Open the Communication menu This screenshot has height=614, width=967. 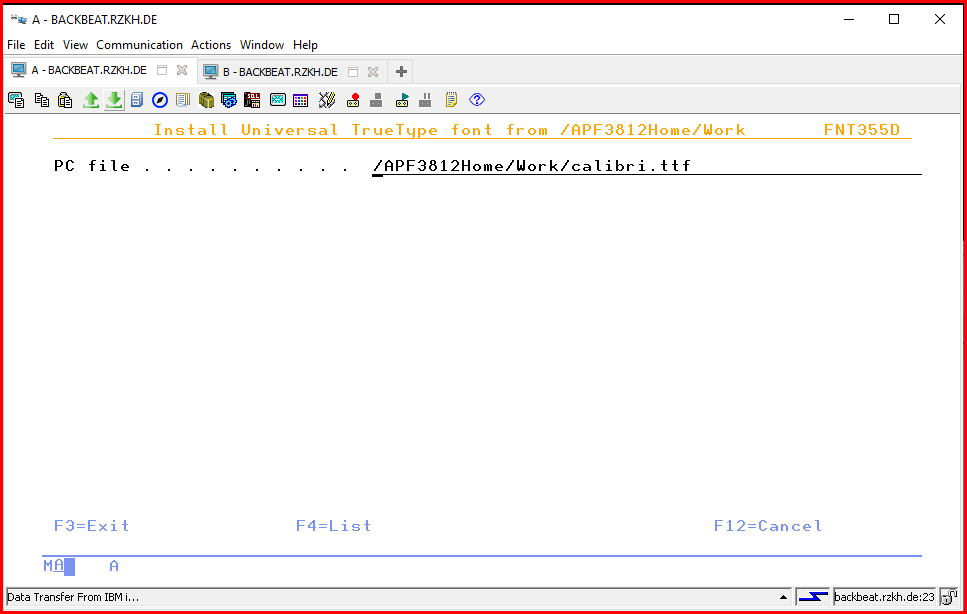pos(139,45)
